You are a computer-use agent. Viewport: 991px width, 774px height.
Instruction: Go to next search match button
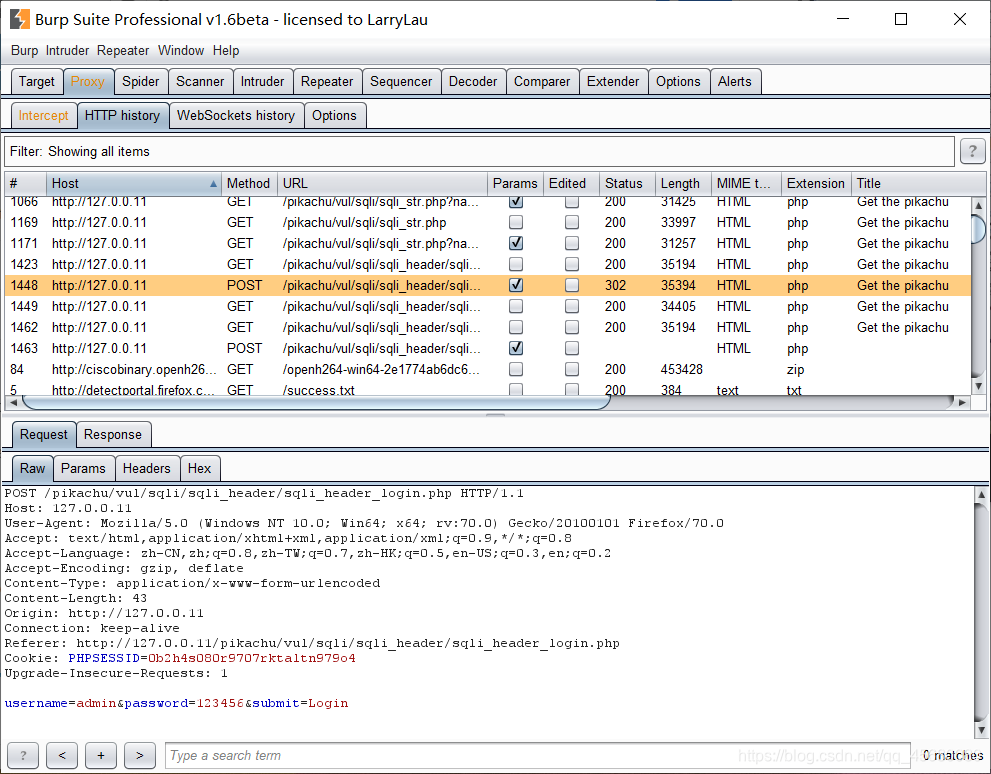click(140, 755)
